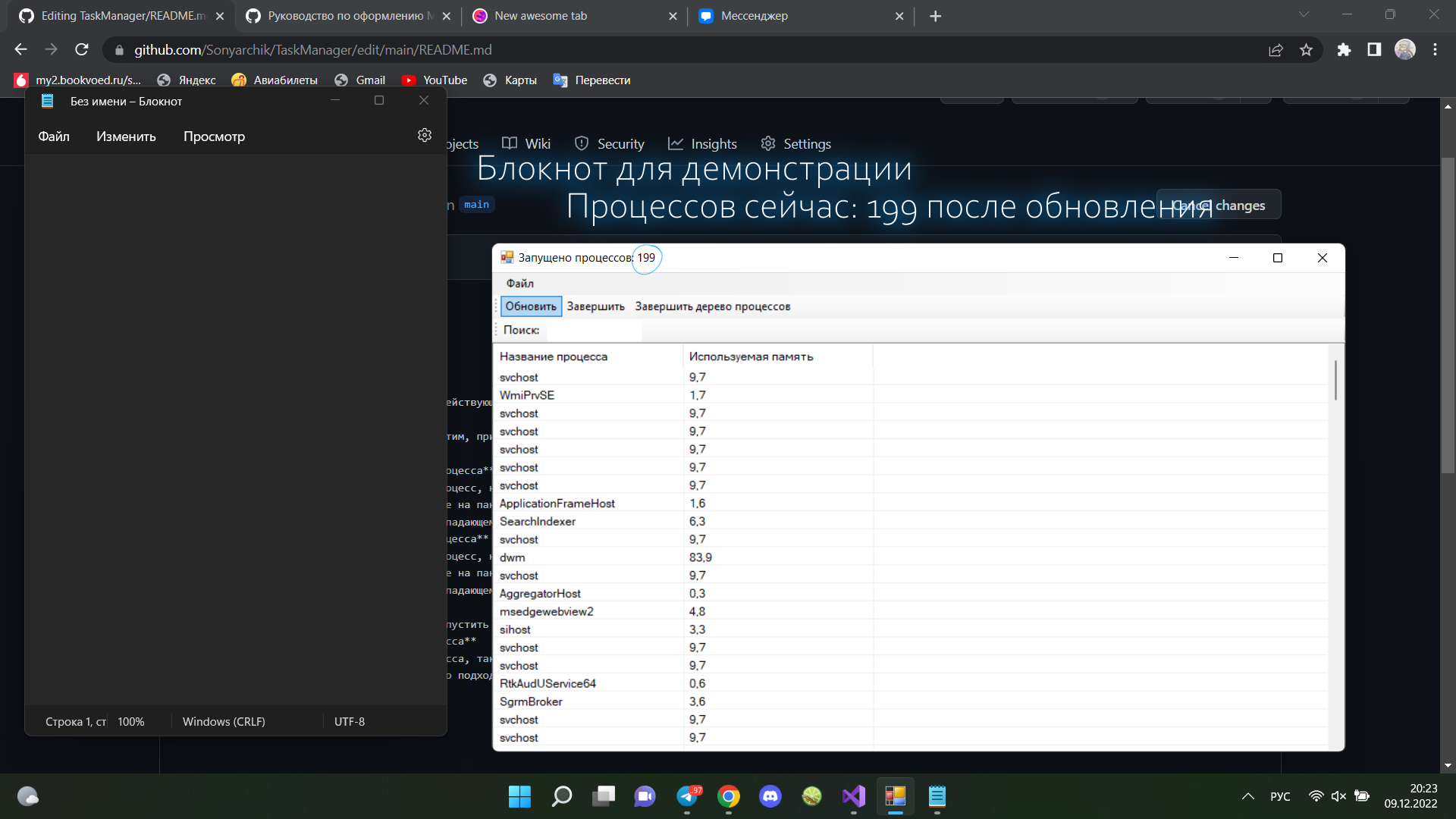Open the Файл menu in Notepad
This screenshot has height=819, width=1456.
pos(53,136)
